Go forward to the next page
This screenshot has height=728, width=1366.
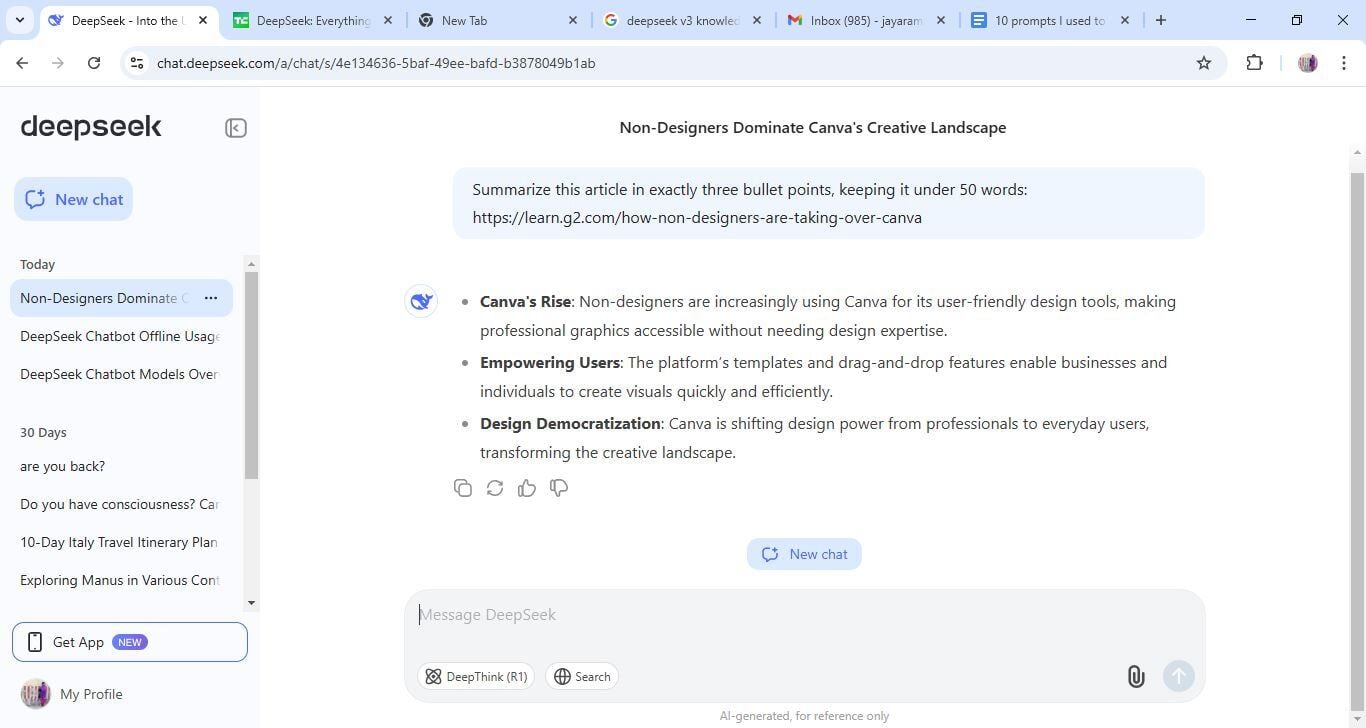coord(58,63)
